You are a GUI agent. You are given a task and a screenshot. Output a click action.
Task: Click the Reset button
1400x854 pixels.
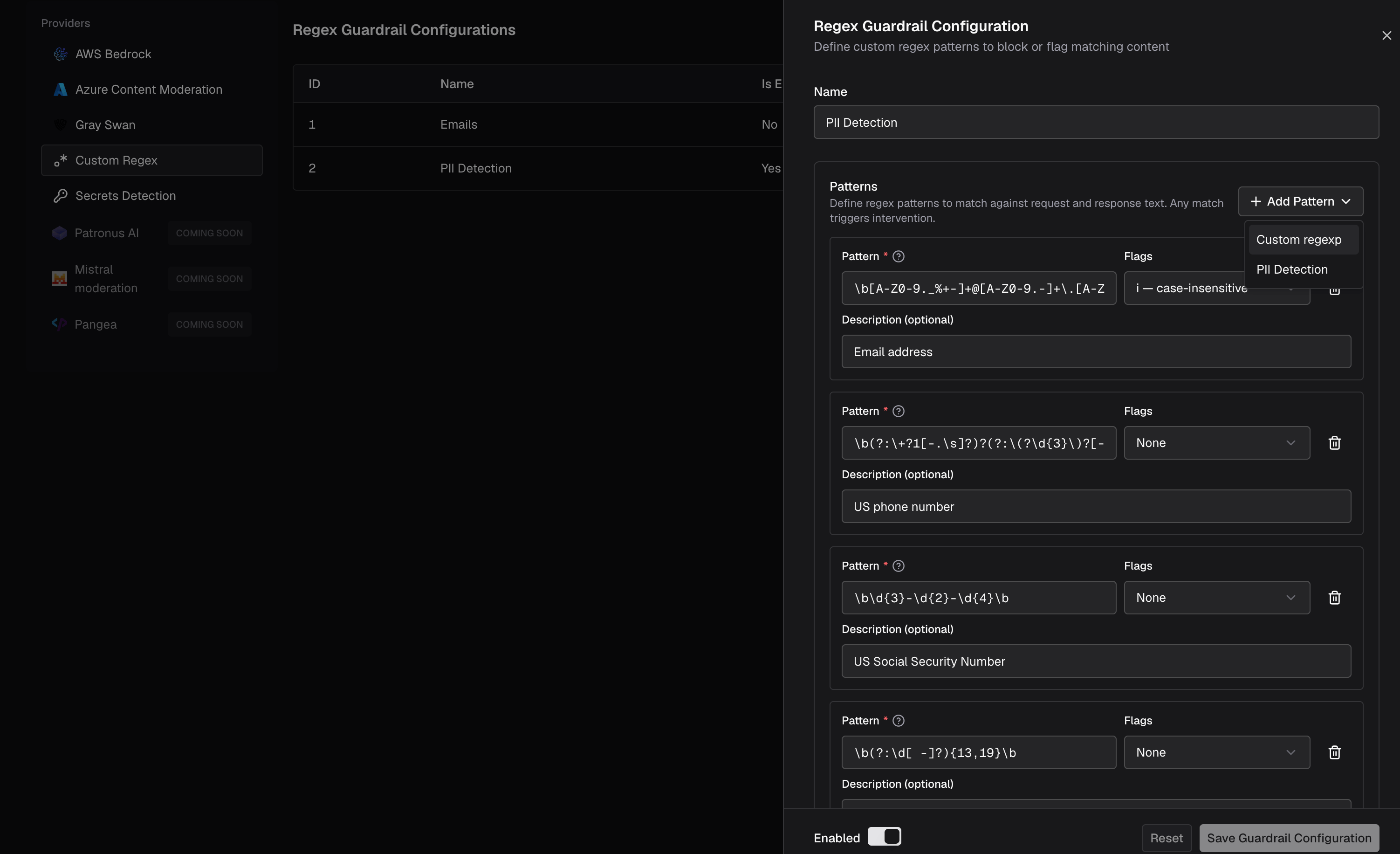1167,838
